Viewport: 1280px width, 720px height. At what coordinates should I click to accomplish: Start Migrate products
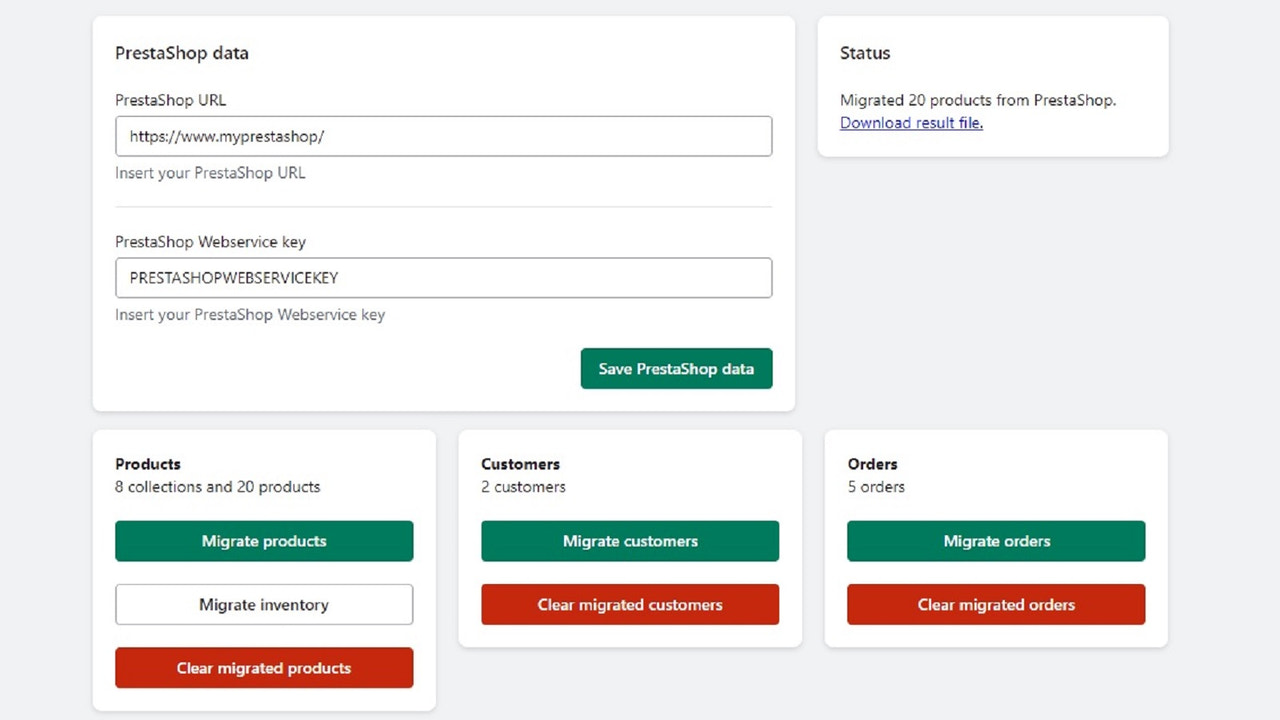[x=264, y=541]
